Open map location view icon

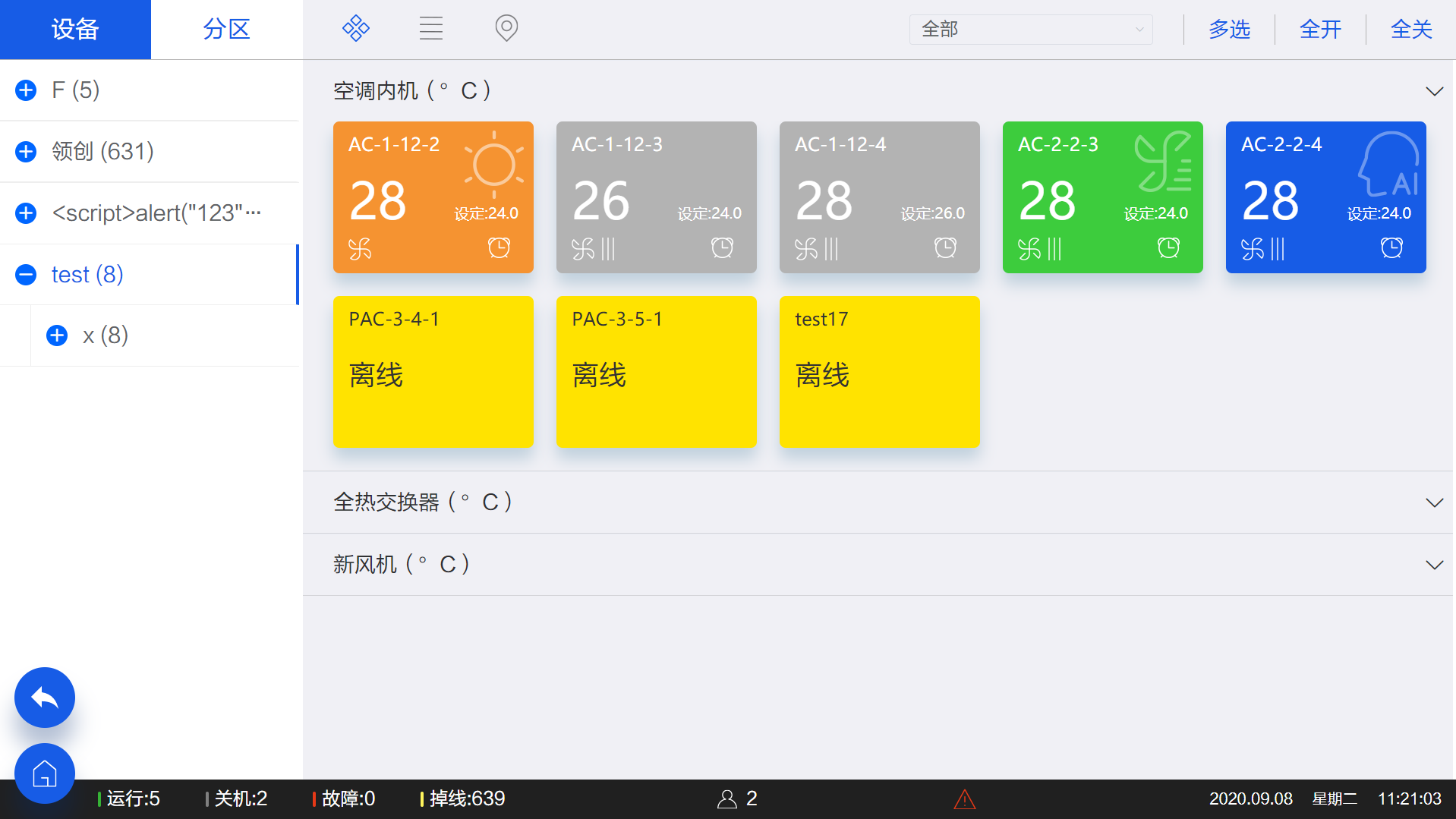click(x=506, y=29)
